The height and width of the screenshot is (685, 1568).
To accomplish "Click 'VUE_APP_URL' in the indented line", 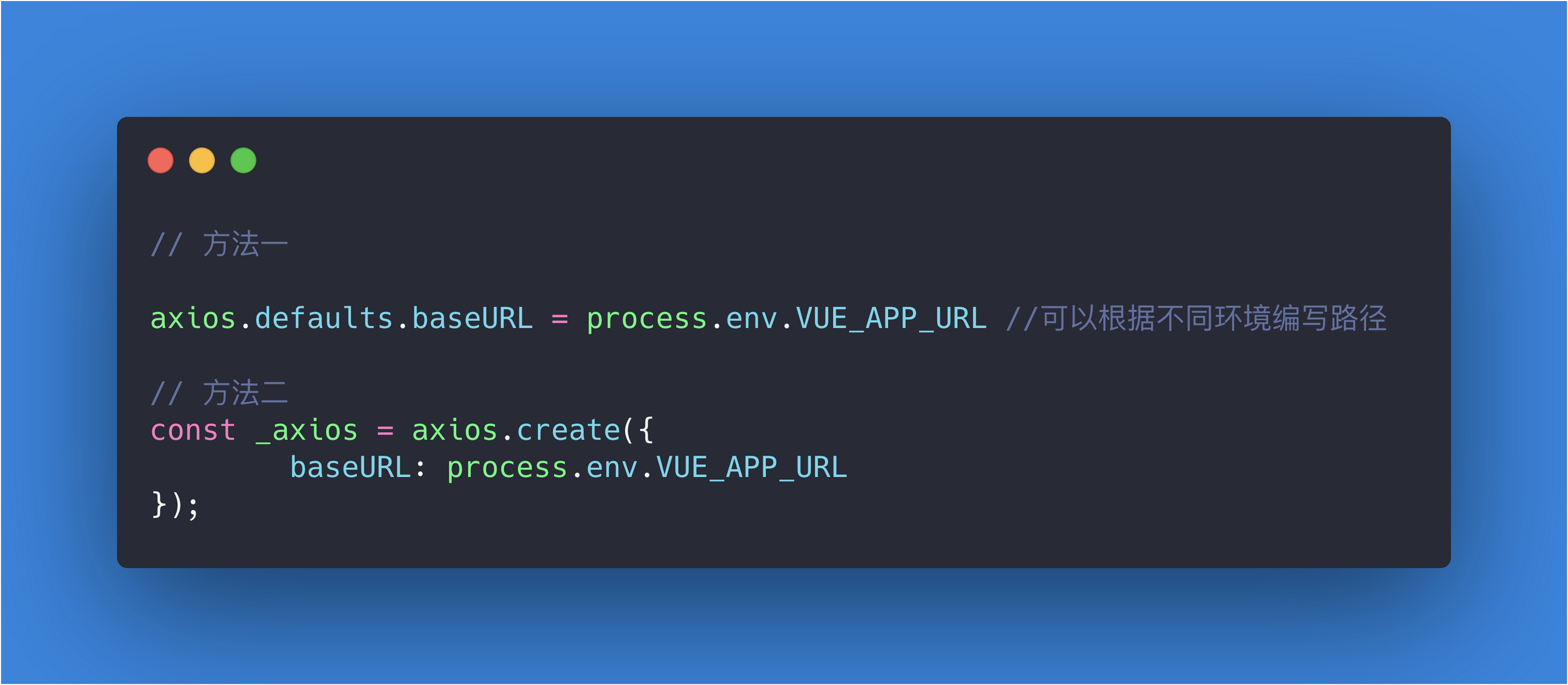I will [x=752, y=467].
